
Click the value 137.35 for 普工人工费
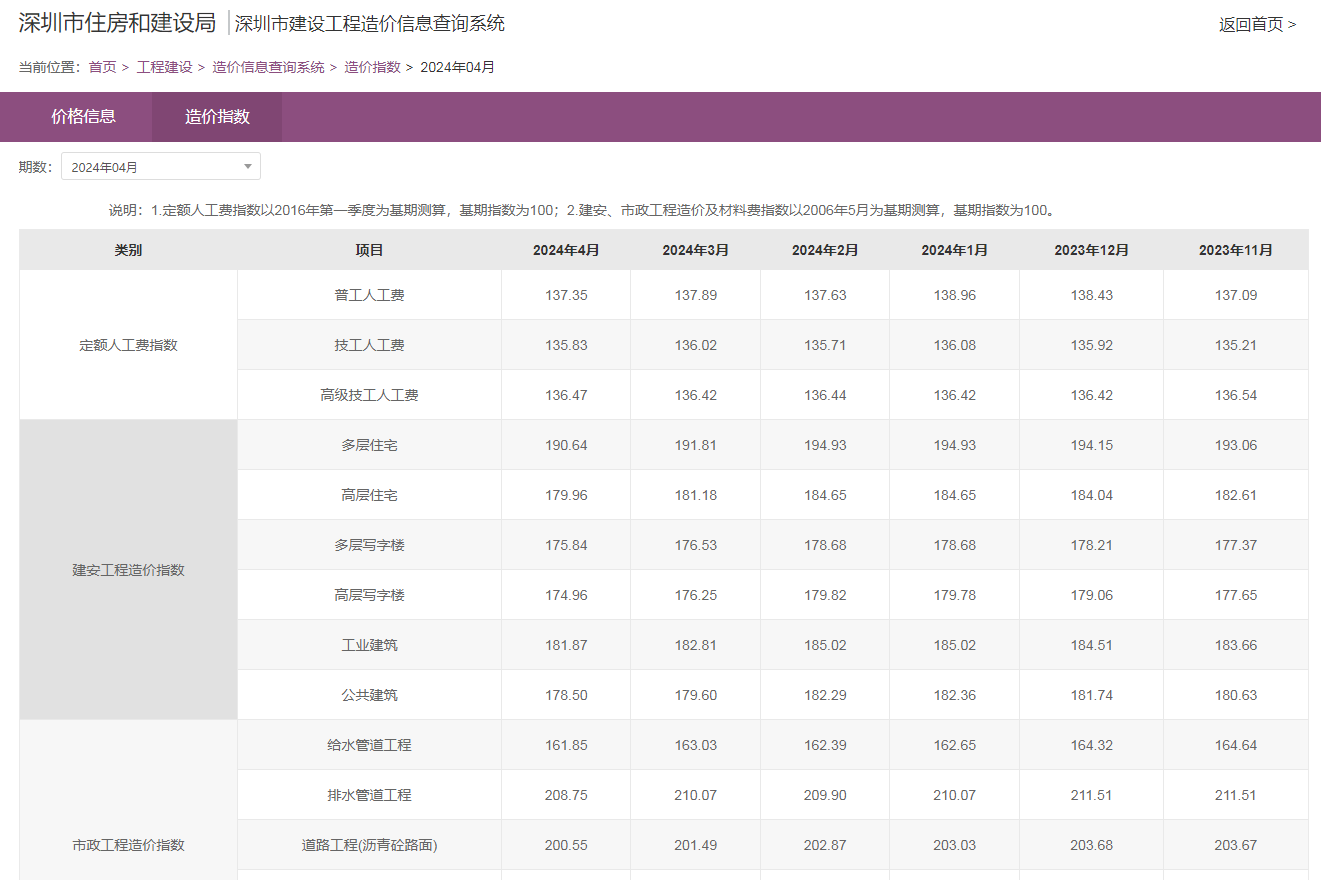[x=566, y=295]
